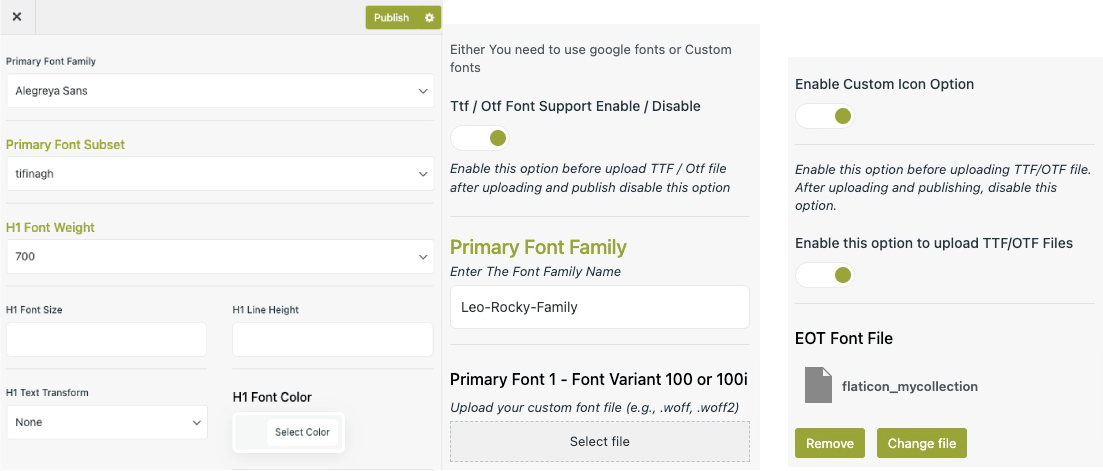
Task: Click the Publish button
Action: 391,18
